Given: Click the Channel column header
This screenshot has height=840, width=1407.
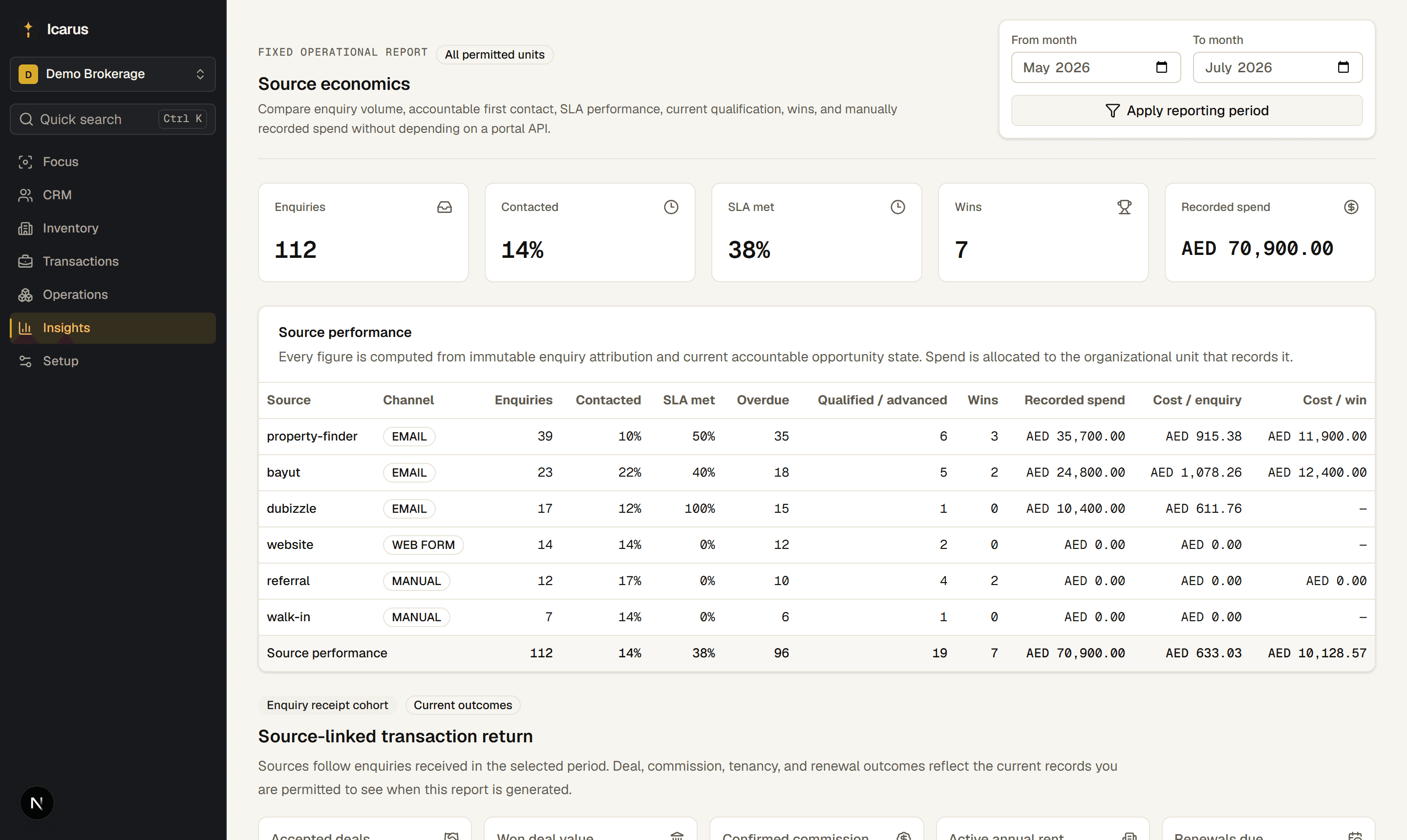Looking at the screenshot, I should pyautogui.click(x=408, y=400).
